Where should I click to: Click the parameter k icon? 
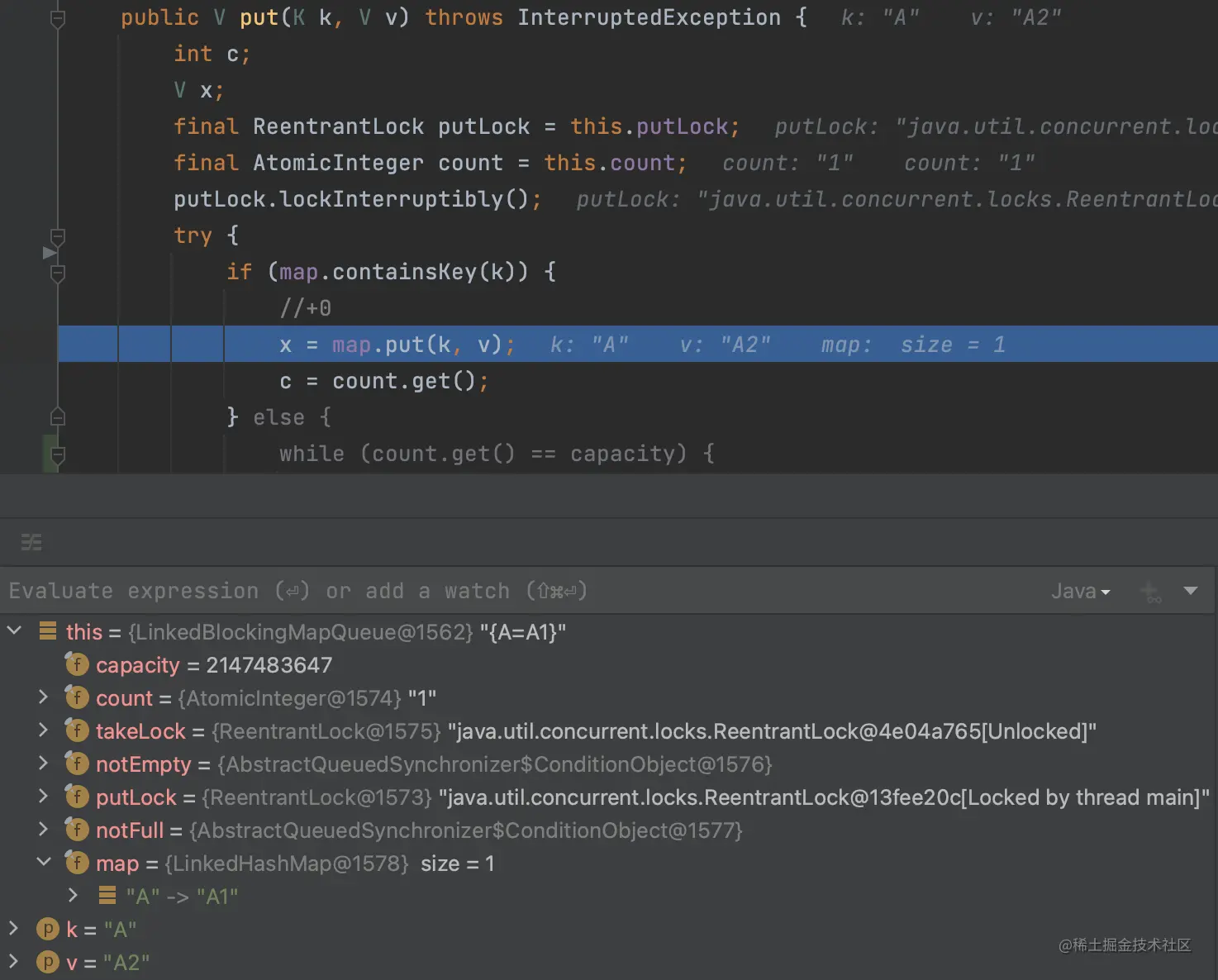48,929
